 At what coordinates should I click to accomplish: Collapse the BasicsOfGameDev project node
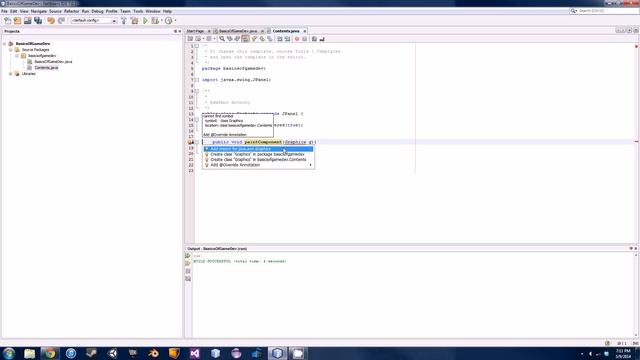(x=4, y=43)
